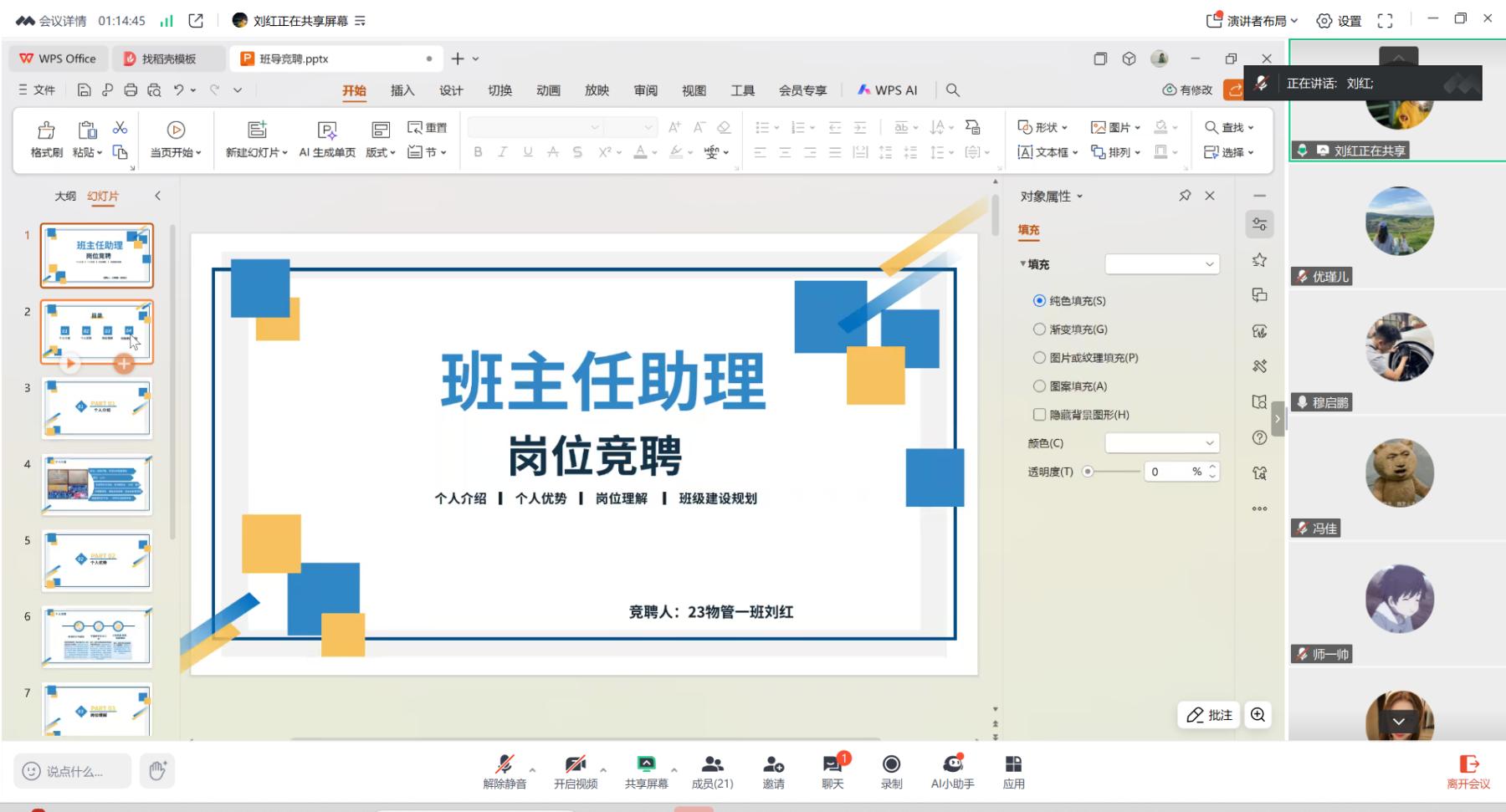Adjust the 透明度(T) transparency slider

tap(1088, 472)
